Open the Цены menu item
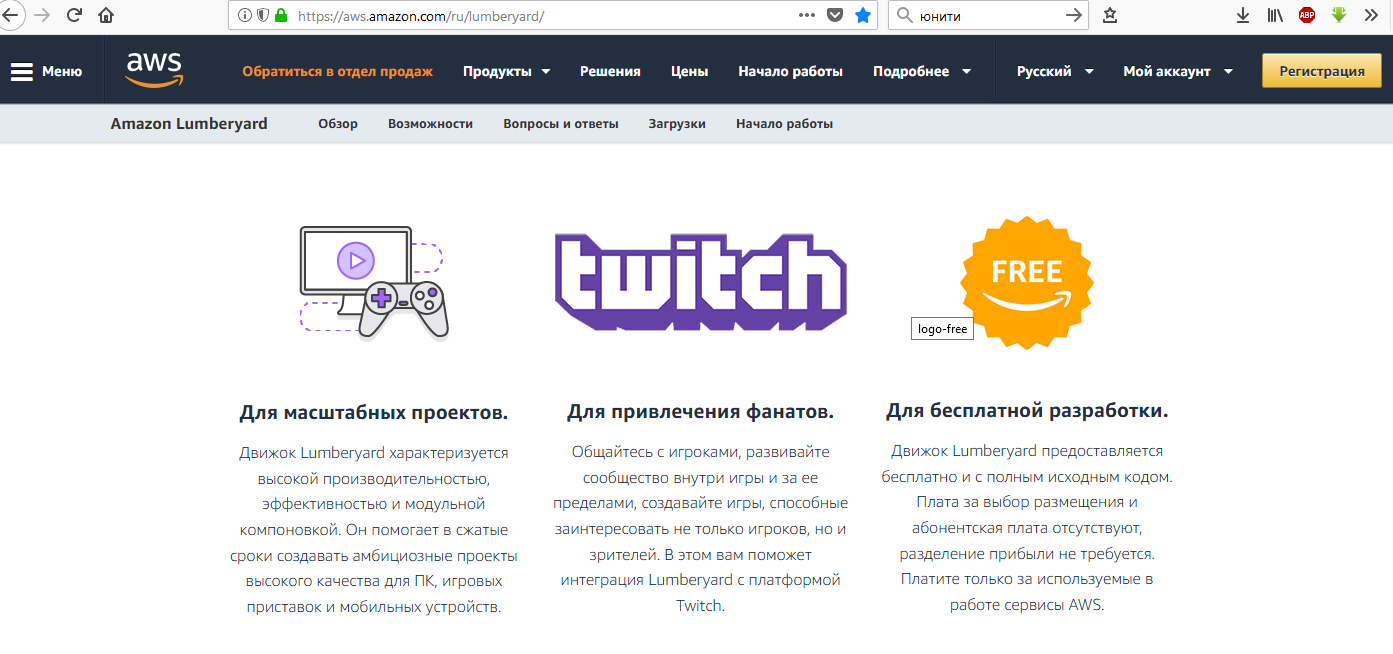 pyautogui.click(x=690, y=71)
